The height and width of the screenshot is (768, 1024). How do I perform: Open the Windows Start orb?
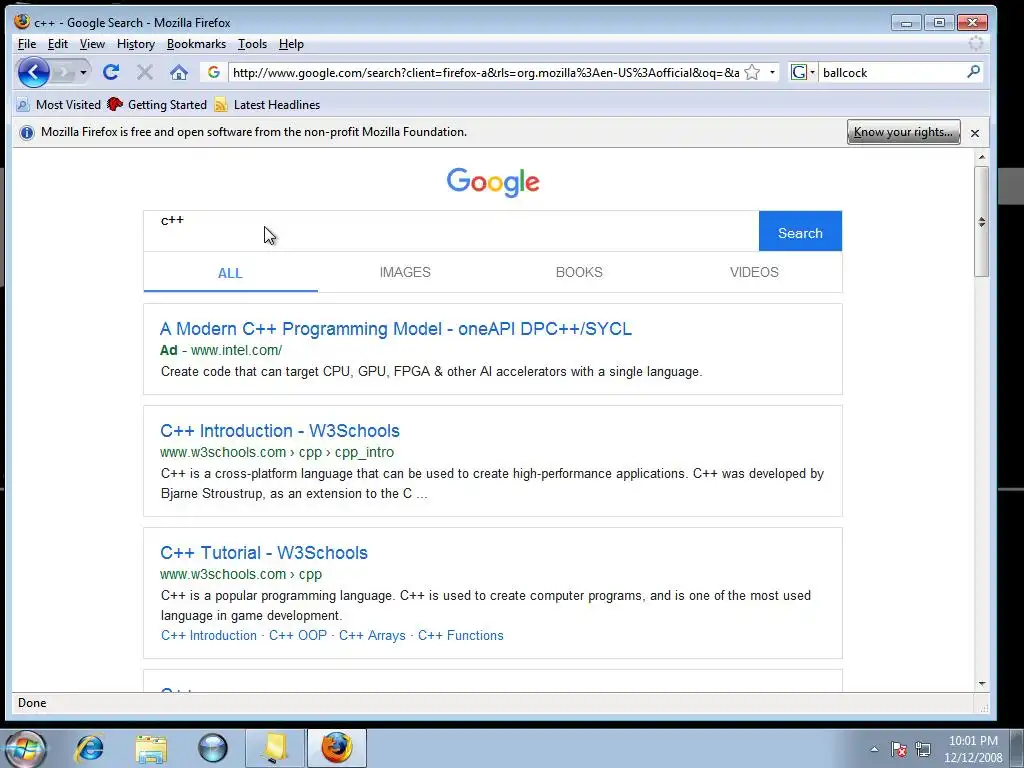click(x=24, y=748)
